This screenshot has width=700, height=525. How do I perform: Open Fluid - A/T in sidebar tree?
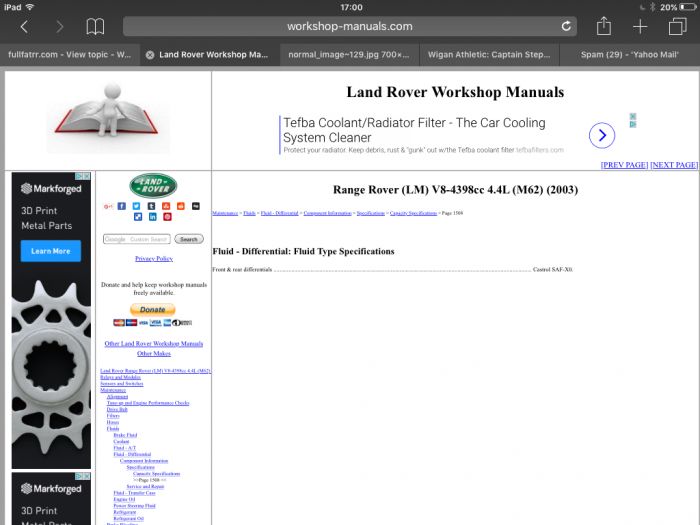coord(125,448)
